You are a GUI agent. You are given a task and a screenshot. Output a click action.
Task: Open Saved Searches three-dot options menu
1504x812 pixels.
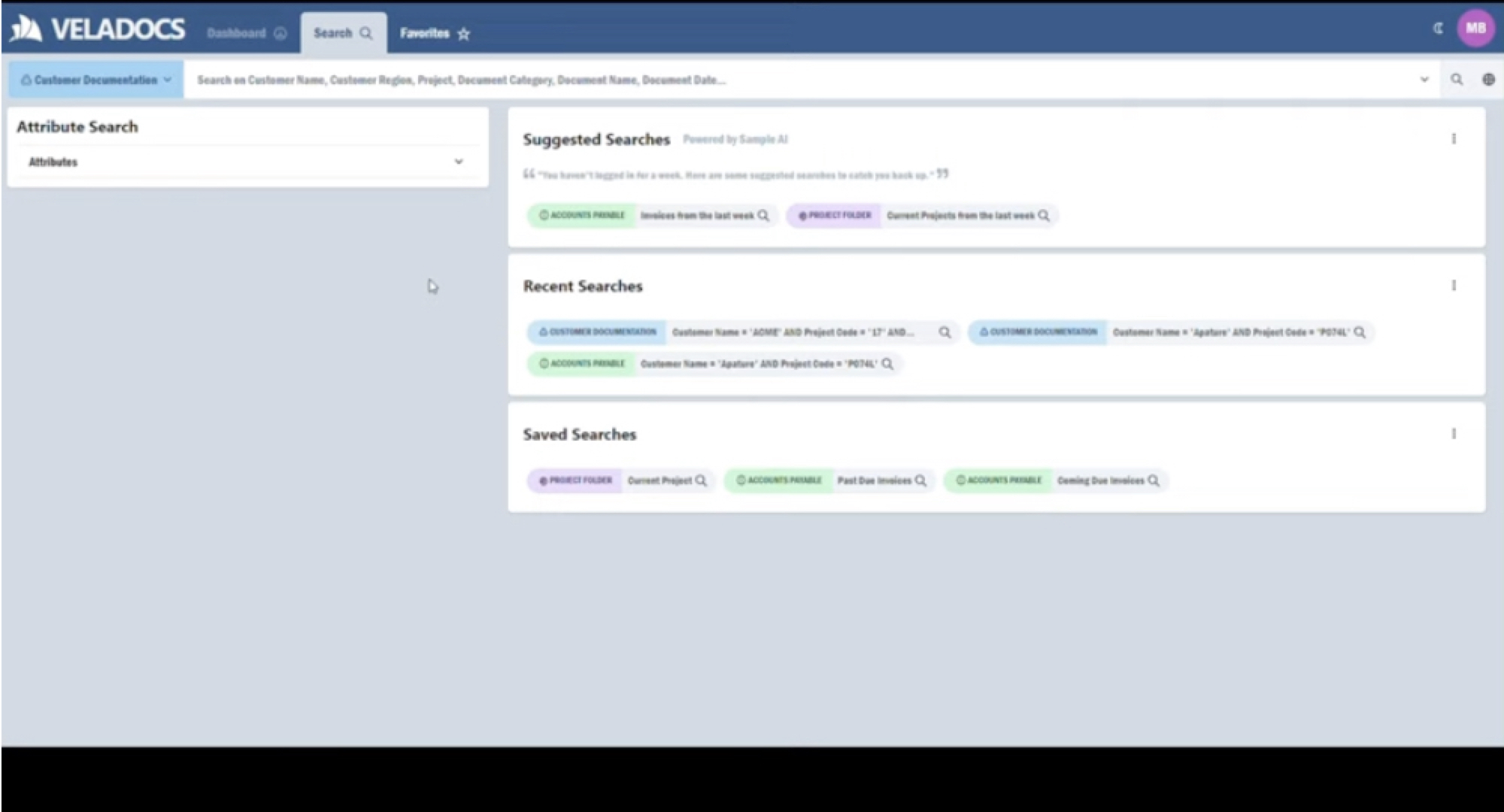pos(1454,434)
